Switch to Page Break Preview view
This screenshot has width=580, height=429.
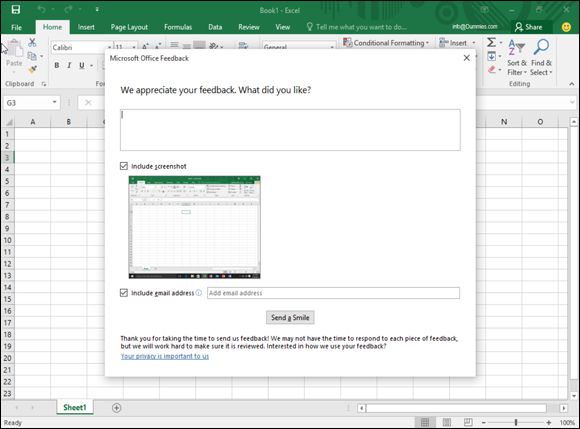pos(468,422)
